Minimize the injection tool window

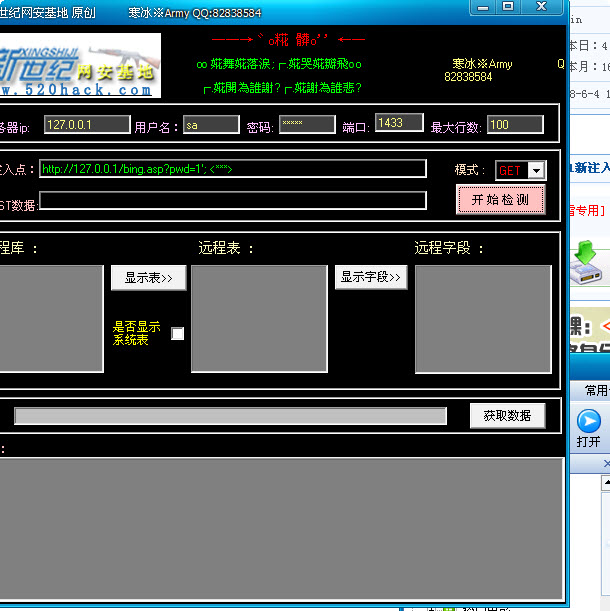[x=483, y=7]
